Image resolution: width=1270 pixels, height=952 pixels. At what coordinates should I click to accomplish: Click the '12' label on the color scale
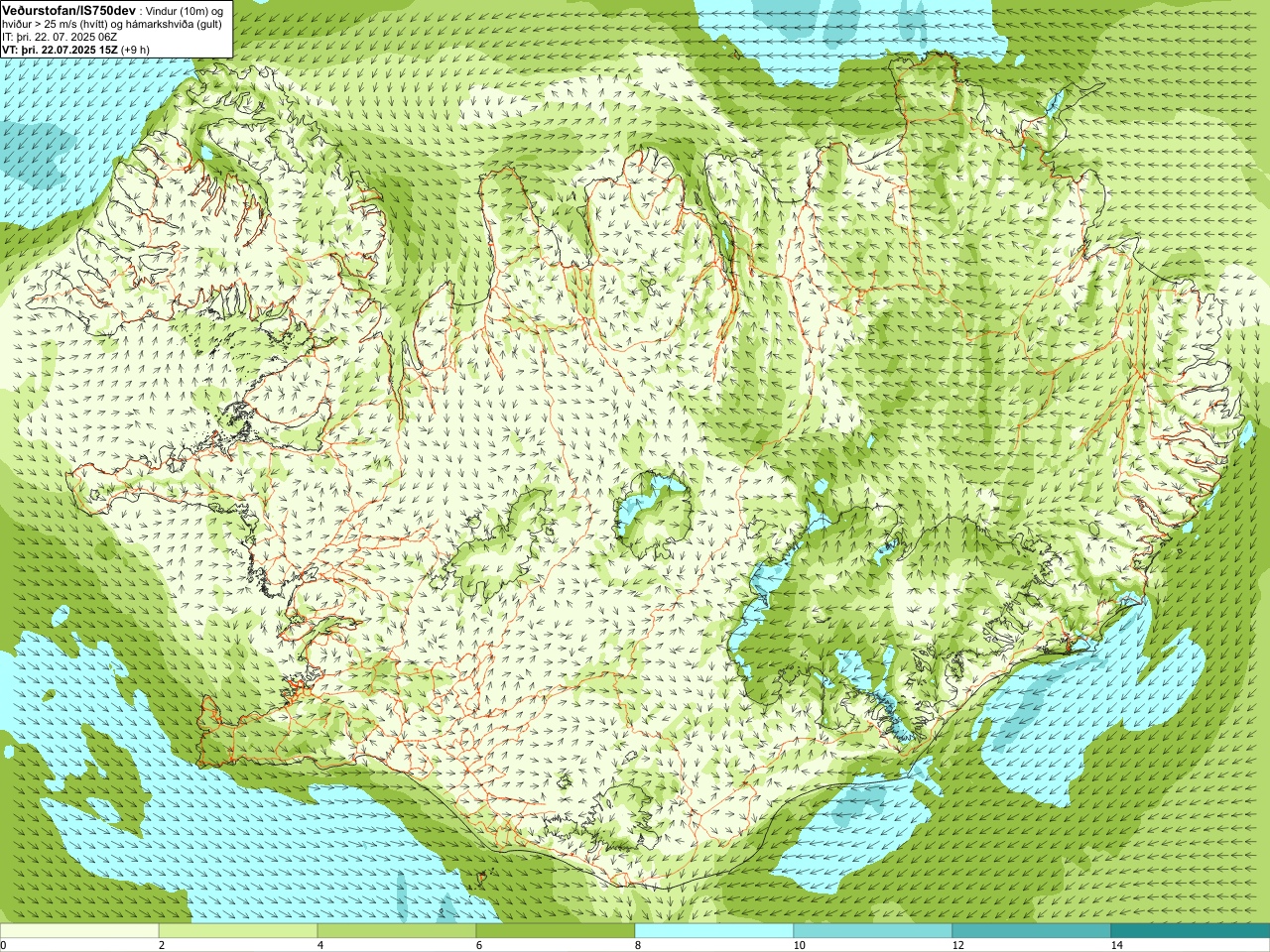(956, 945)
